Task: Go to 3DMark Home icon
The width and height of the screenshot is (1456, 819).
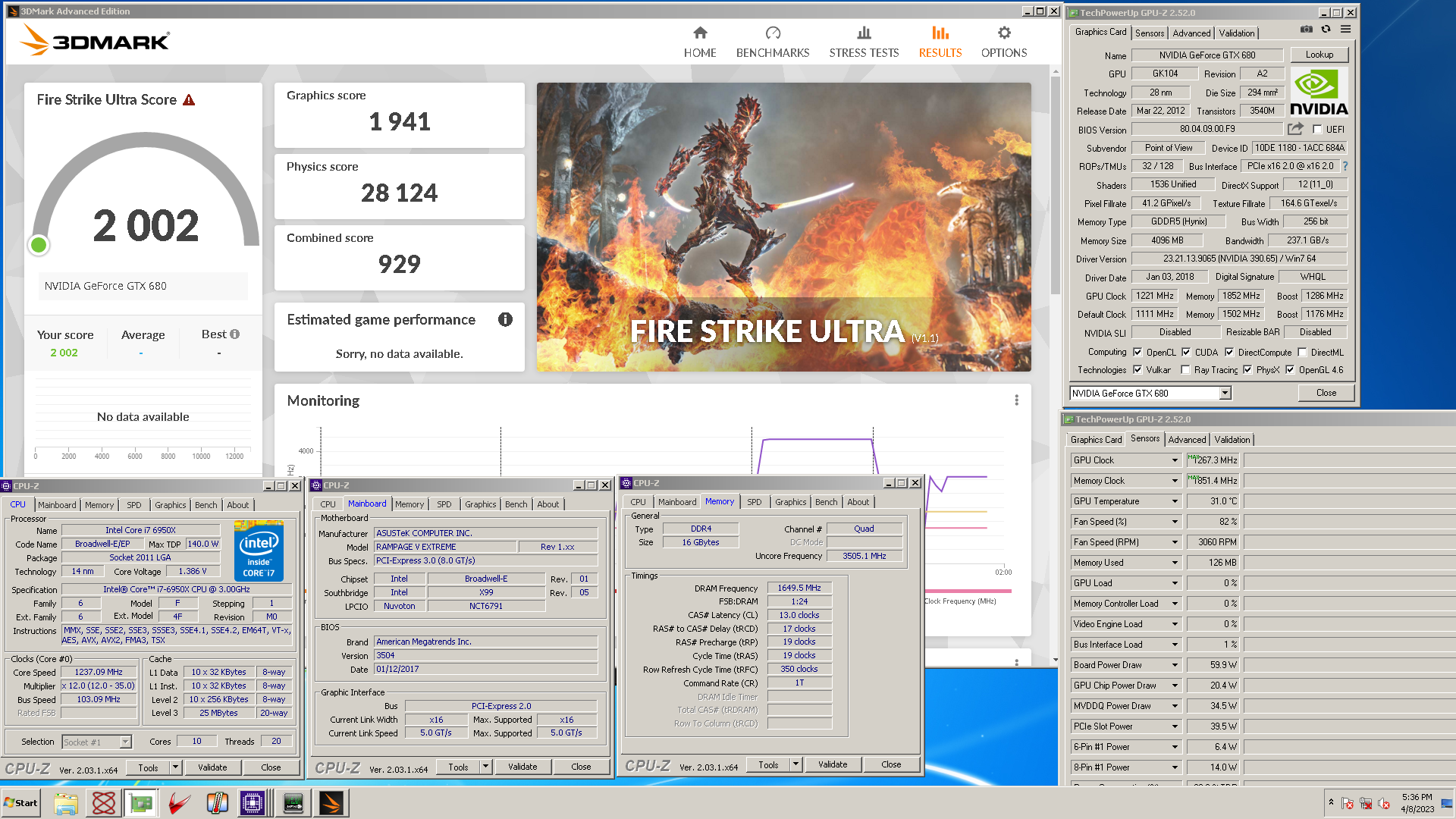Action: pos(700,33)
